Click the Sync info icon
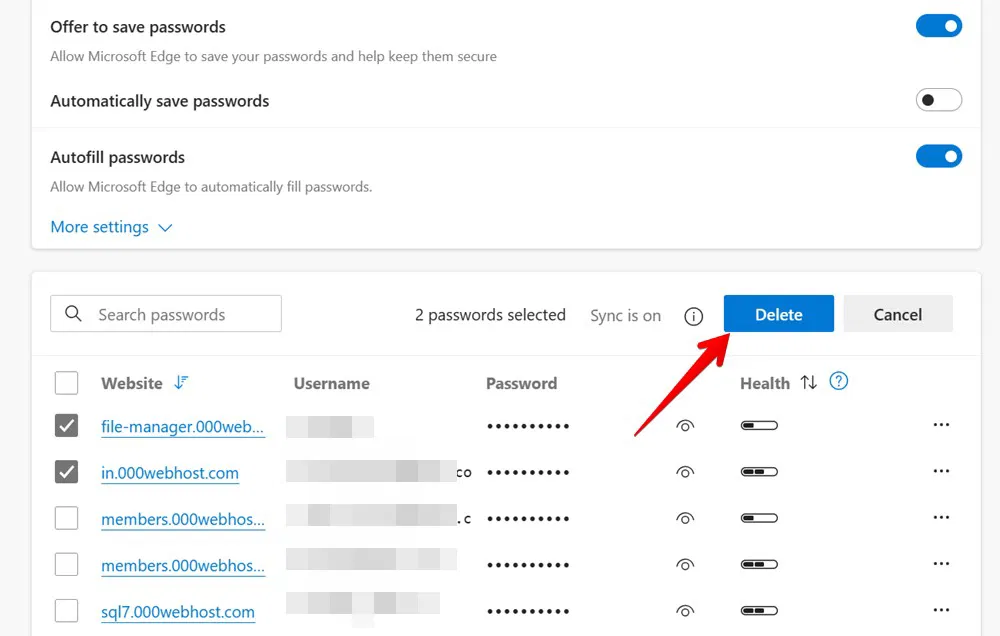The width and height of the screenshot is (1000, 636). coord(694,316)
